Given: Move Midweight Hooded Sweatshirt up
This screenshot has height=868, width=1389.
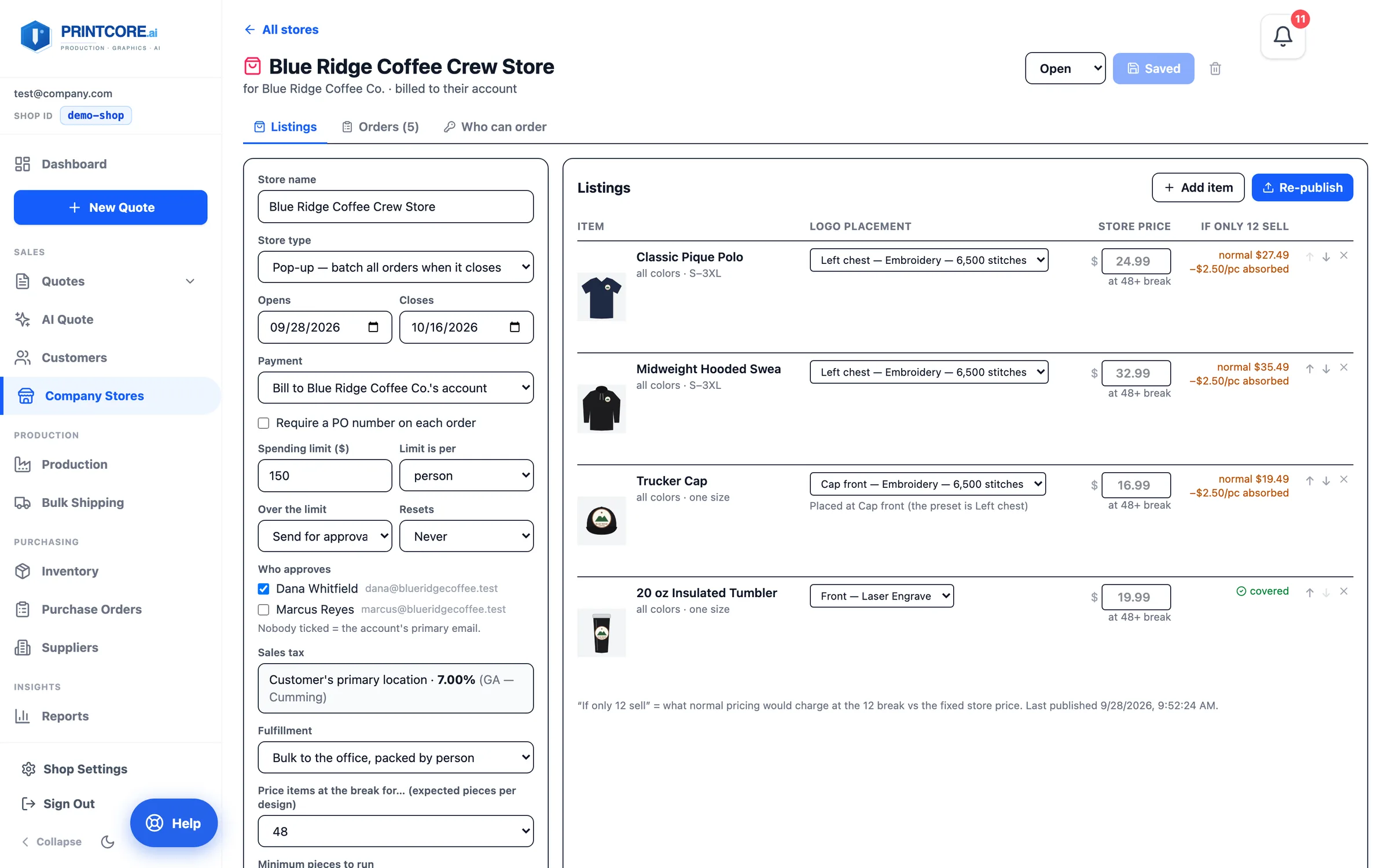Looking at the screenshot, I should tap(1309, 368).
